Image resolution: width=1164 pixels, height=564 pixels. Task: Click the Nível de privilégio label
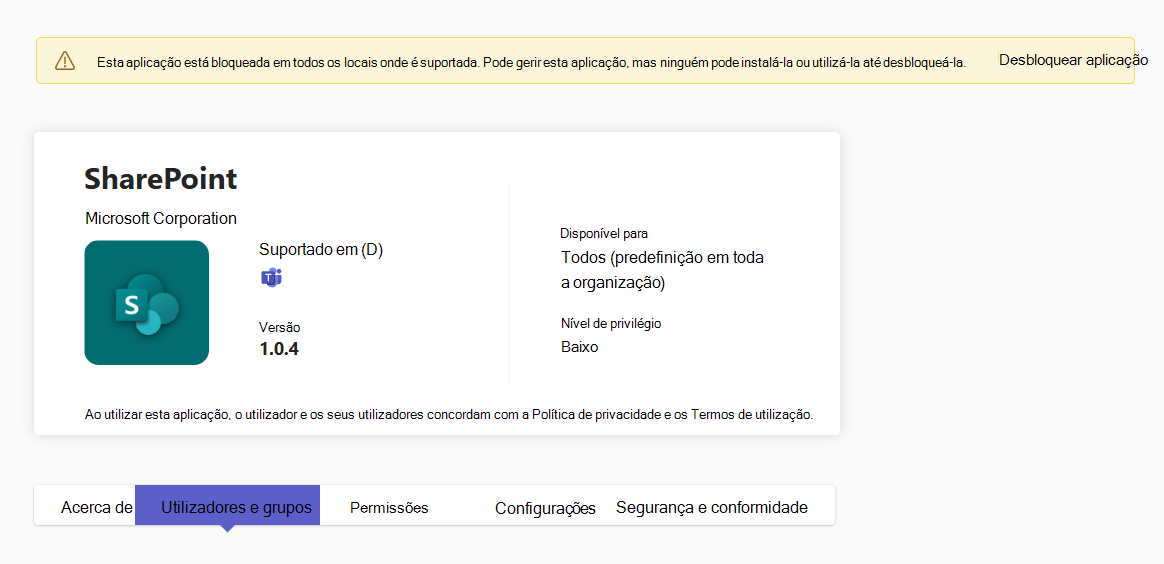point(611,324)
